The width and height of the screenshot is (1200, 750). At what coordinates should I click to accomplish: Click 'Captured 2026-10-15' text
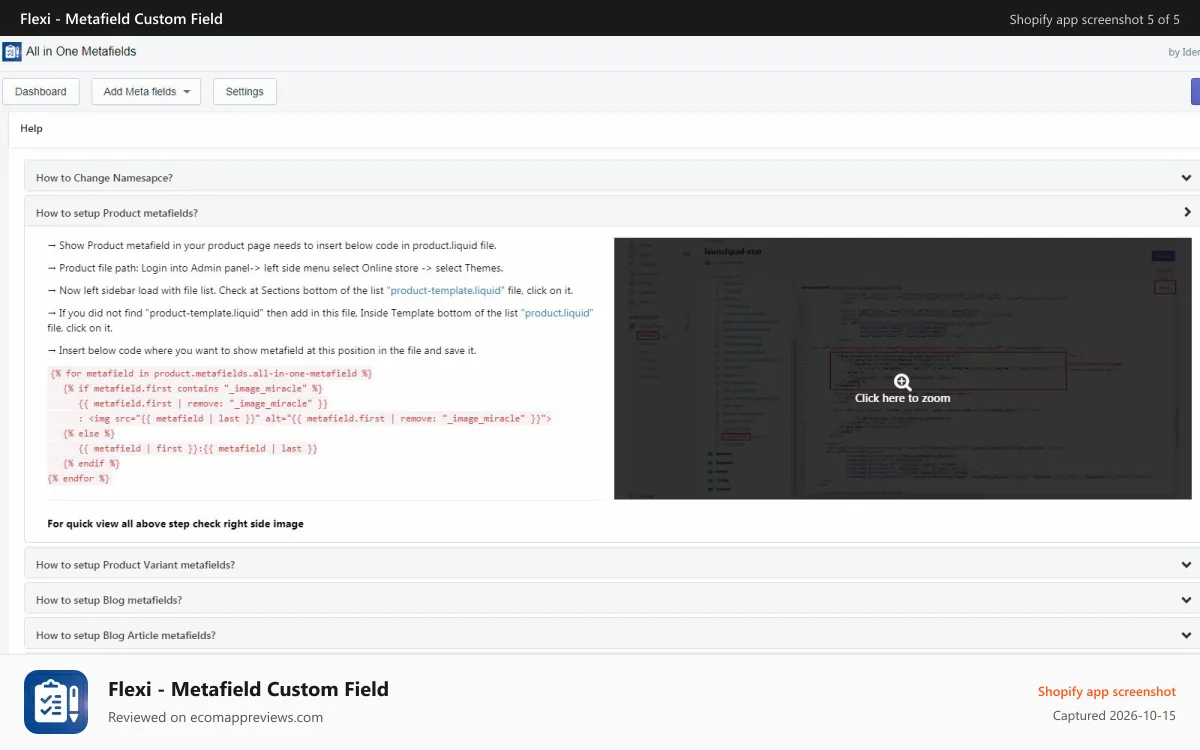[x=1114, y=716]
